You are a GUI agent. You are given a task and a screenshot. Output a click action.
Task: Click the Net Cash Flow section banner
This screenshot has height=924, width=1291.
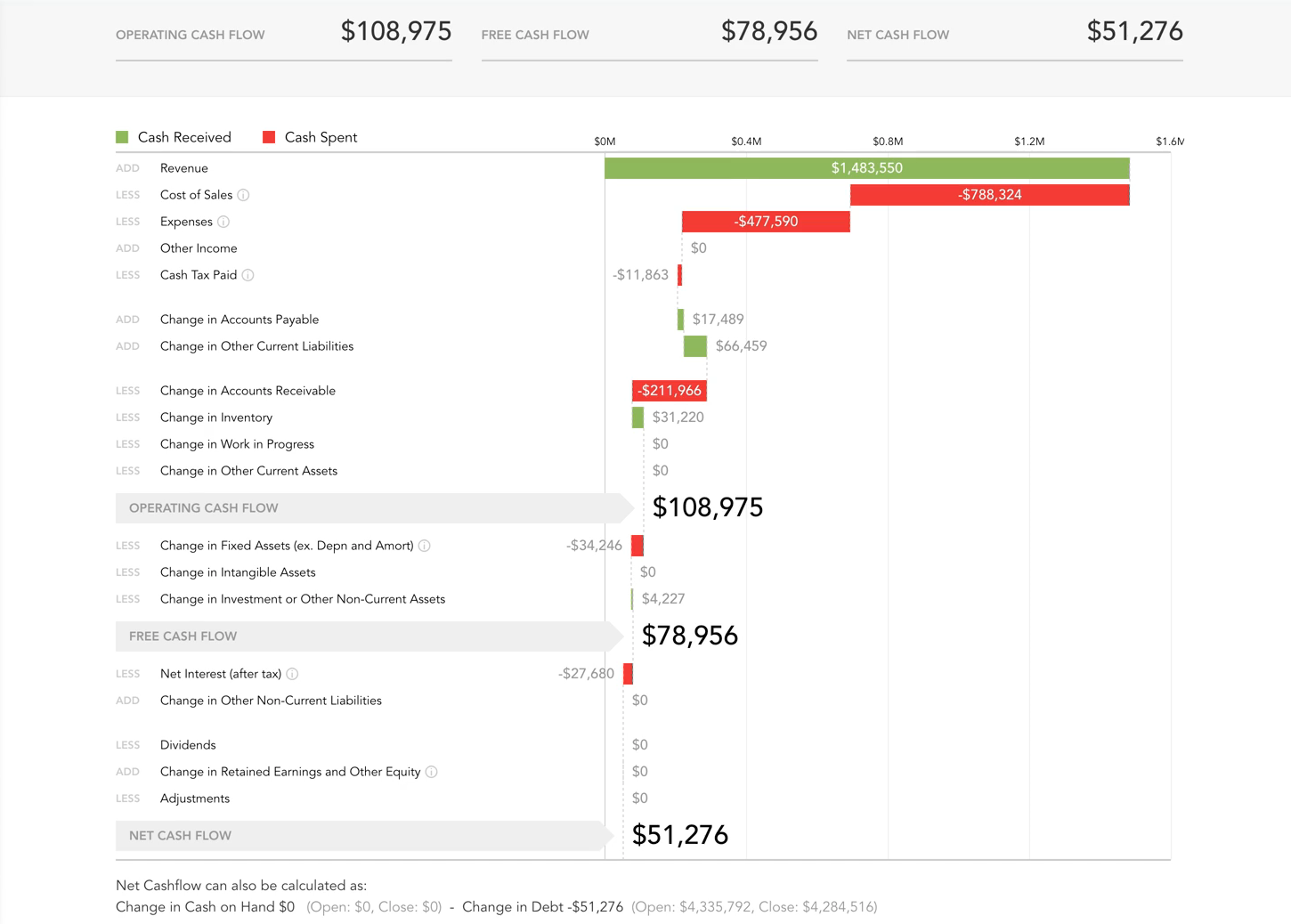point(361,836)
